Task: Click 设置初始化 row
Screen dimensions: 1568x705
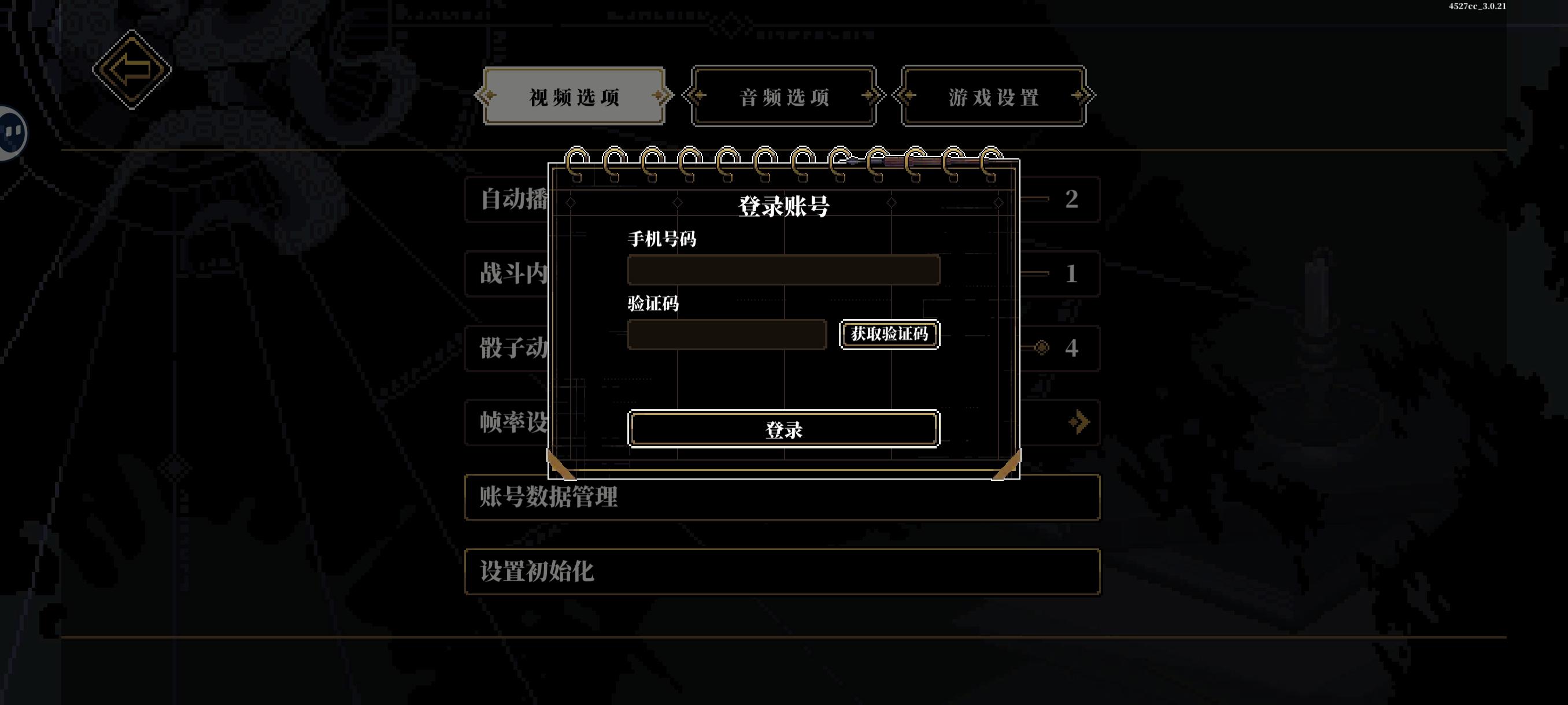Action: pos(782,572)
